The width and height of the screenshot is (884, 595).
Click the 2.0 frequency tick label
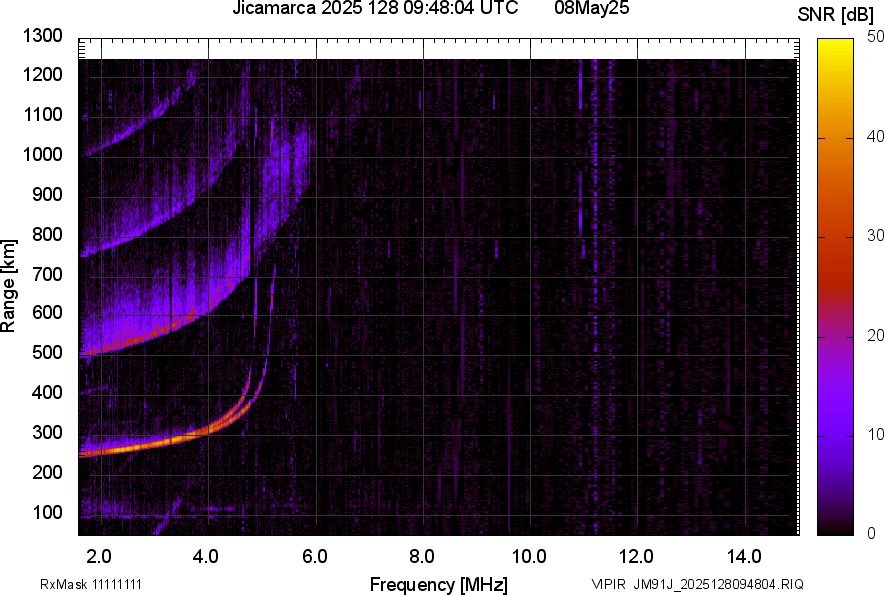100,555
